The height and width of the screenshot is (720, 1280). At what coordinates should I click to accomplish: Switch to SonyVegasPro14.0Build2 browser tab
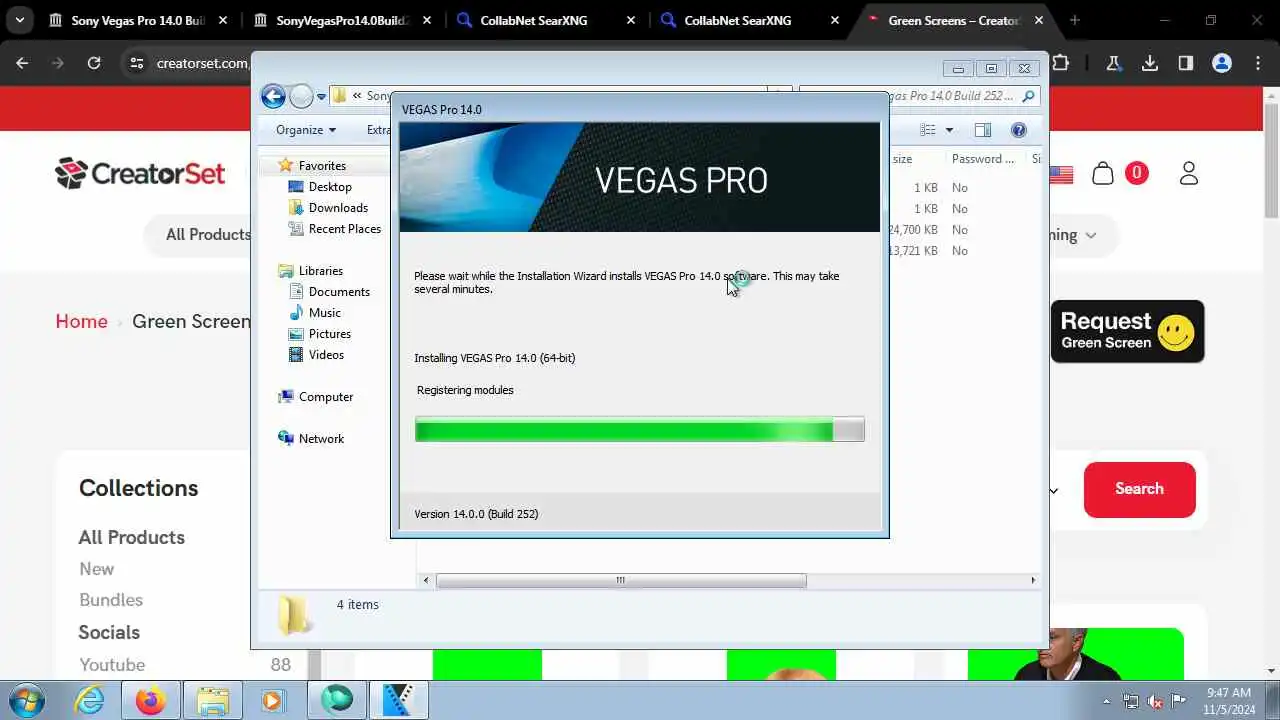point(343,20)
